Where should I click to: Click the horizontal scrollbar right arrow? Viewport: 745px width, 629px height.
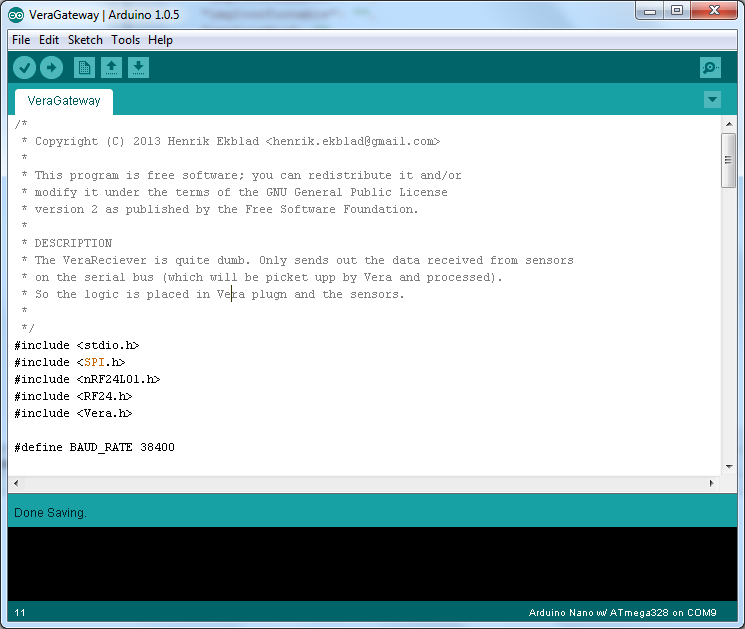[711, 483]
